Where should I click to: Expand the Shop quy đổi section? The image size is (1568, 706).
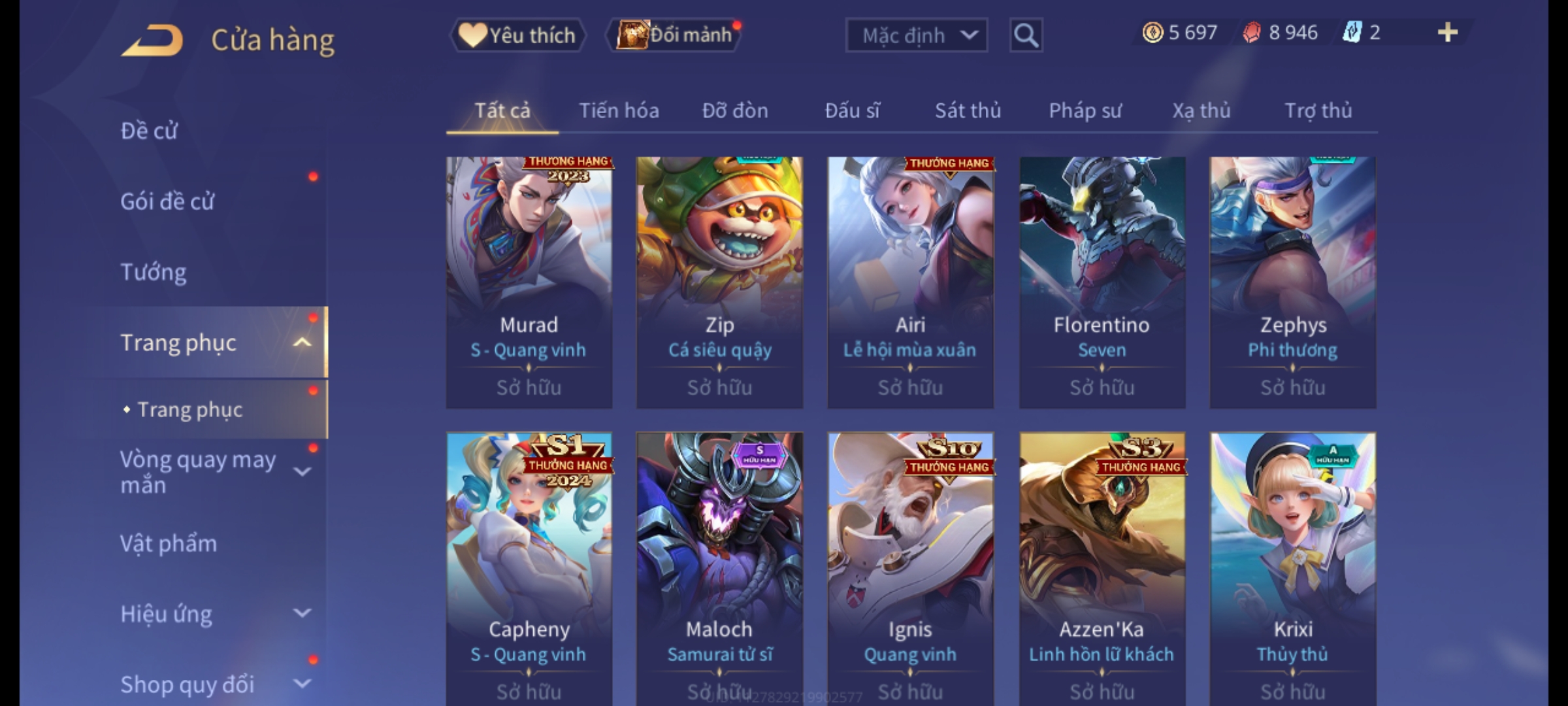tap(302, 684)
